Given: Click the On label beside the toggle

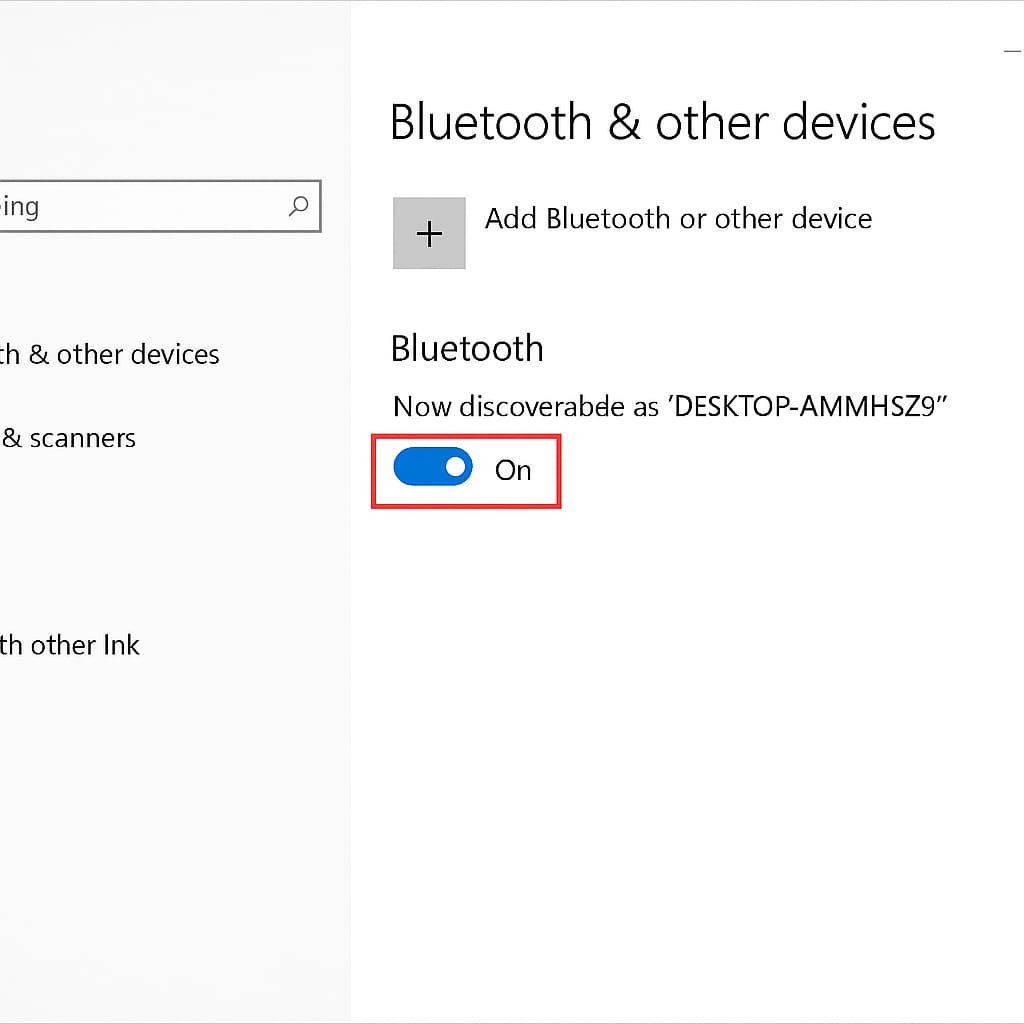Looking at the screenshot, I should [x=514, y=470].
